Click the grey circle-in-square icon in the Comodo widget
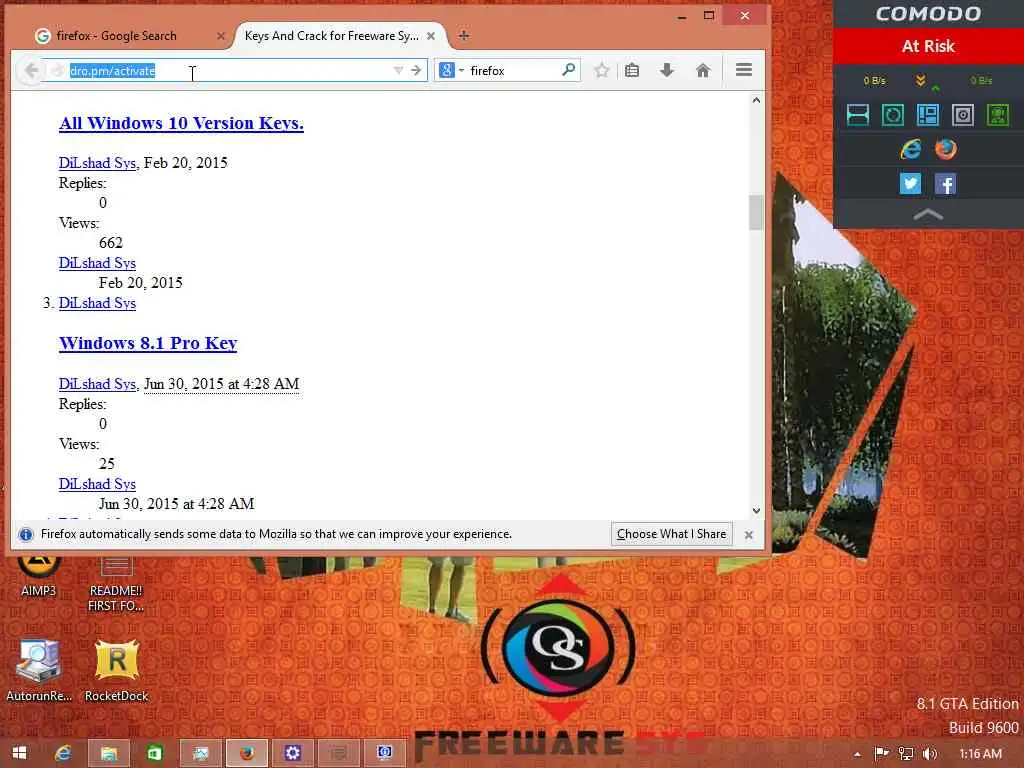Image resolution: width=1024 pixels, height=768 pixels. [963, 115]
